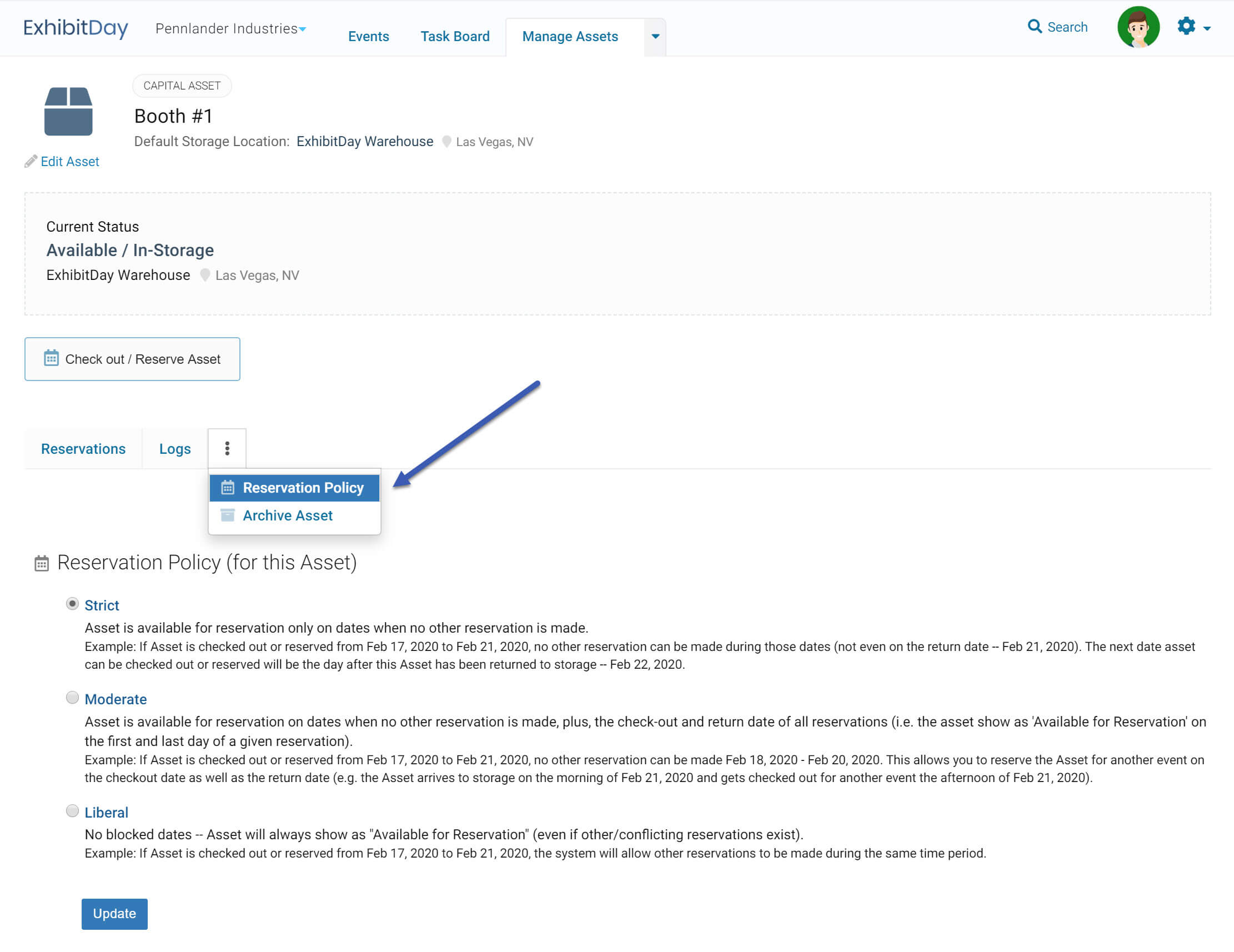Open the ExhibitDay Warehouse location link

click(x=364, y=141)
